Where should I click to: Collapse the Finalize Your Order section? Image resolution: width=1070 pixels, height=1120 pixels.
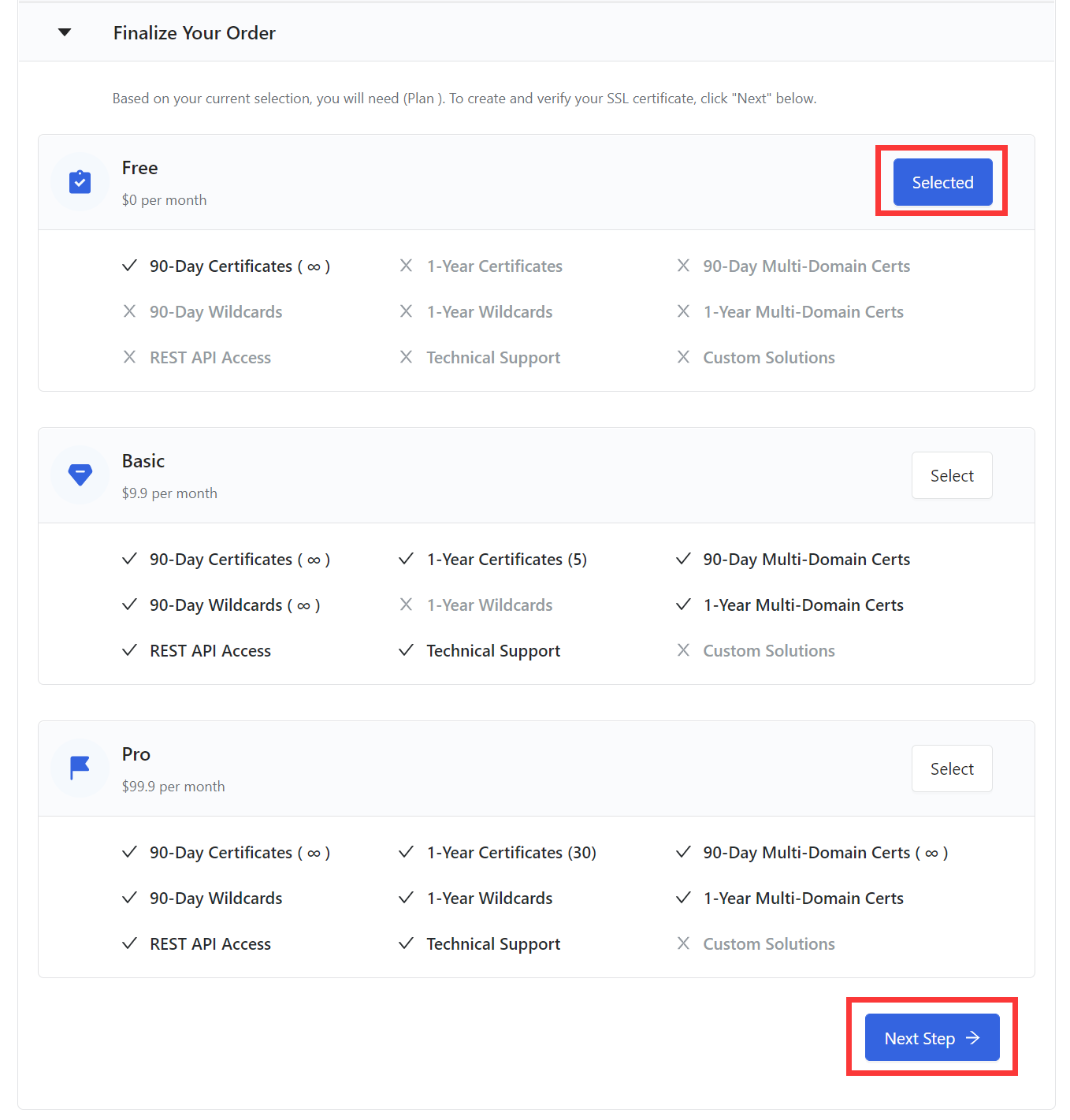coord(65,32)
